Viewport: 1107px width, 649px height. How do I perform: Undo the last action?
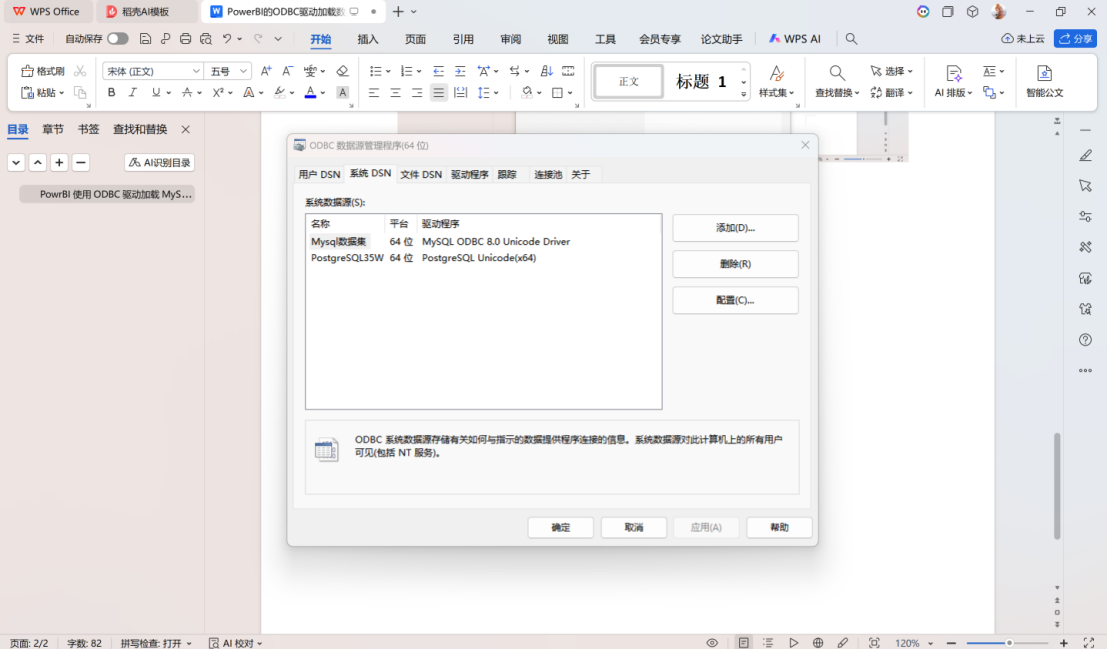[x=227, y=39]
